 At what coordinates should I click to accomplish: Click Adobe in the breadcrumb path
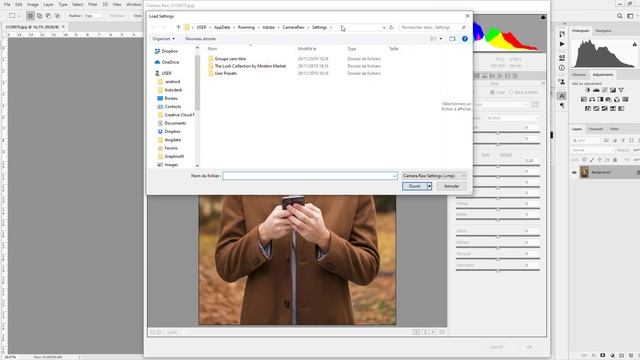269,27
